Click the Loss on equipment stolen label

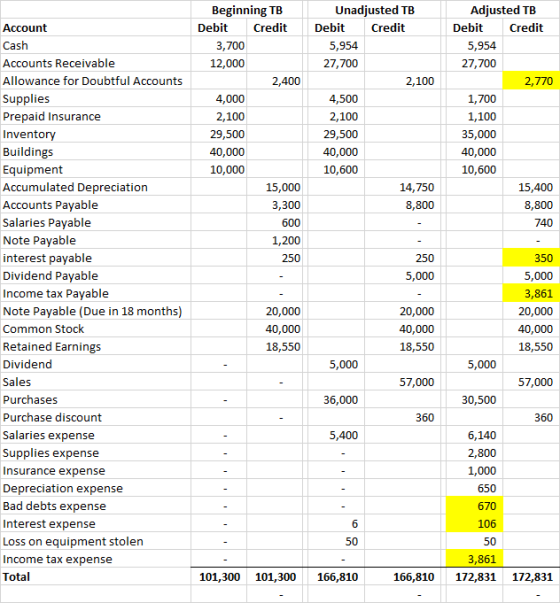73,541
